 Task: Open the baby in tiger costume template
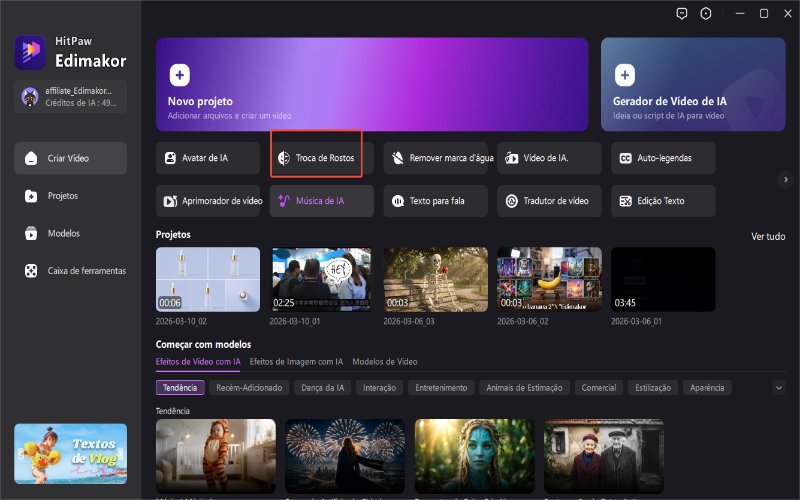click(x=216, y=456)
